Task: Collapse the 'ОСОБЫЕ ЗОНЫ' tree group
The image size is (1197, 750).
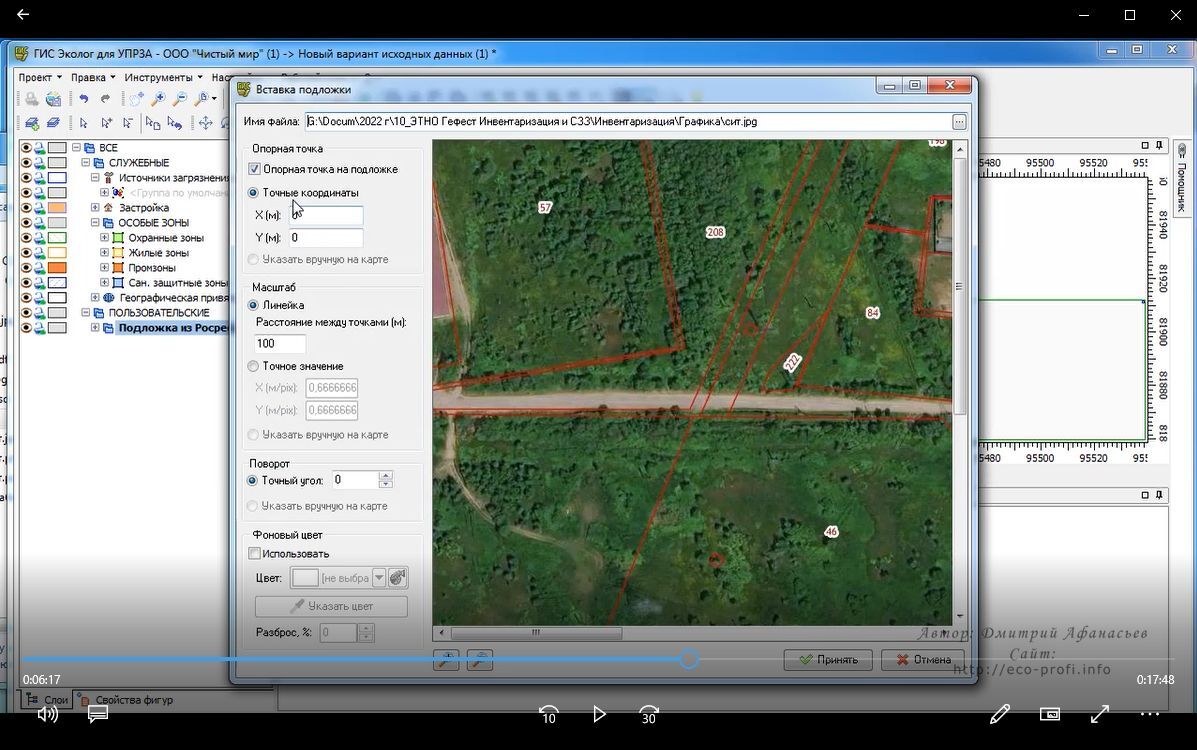Action: click(95, 223)
